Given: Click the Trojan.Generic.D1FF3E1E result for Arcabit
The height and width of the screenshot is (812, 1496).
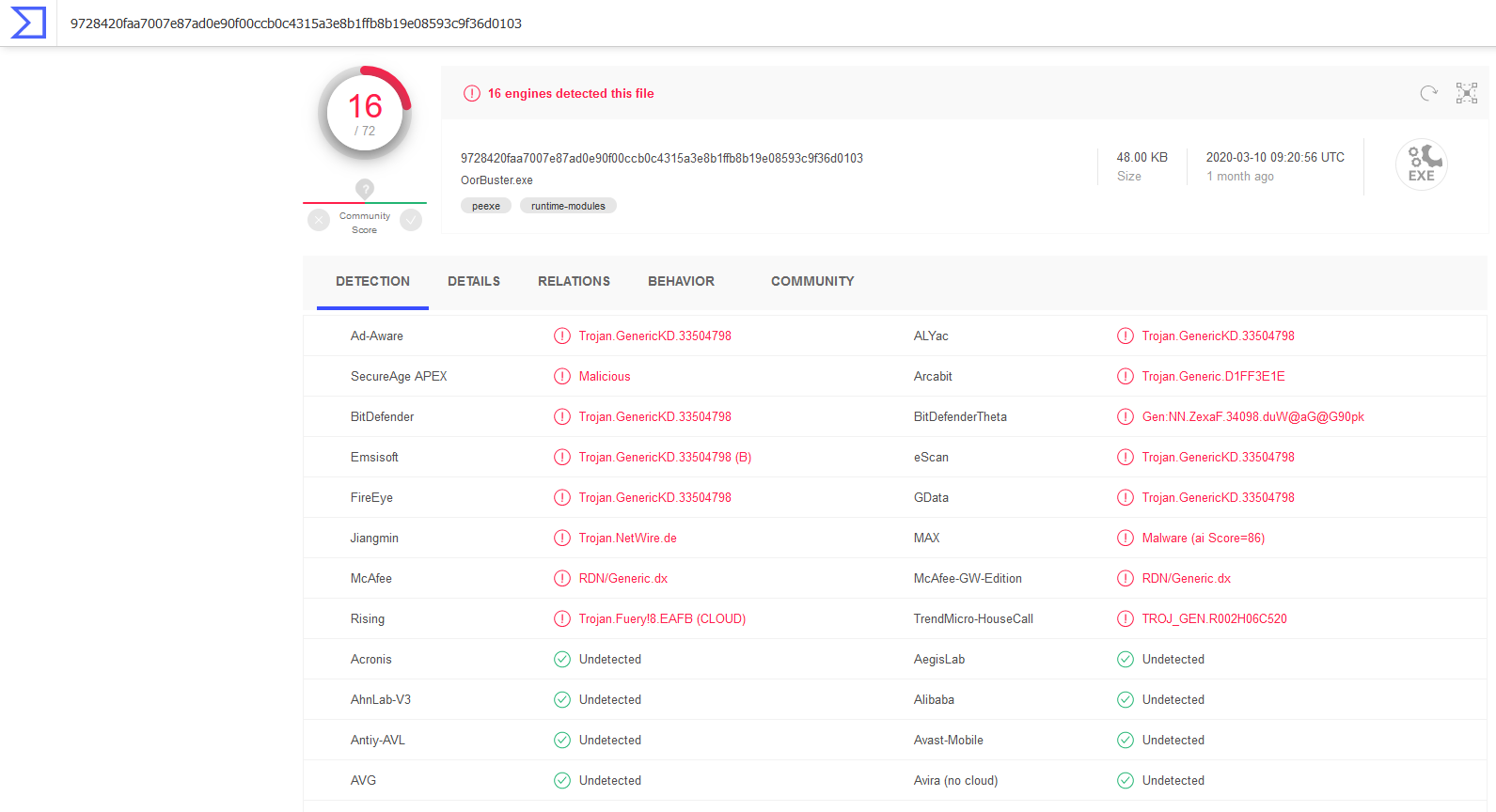Looking at the screenshot, I should click(1213, 376).
